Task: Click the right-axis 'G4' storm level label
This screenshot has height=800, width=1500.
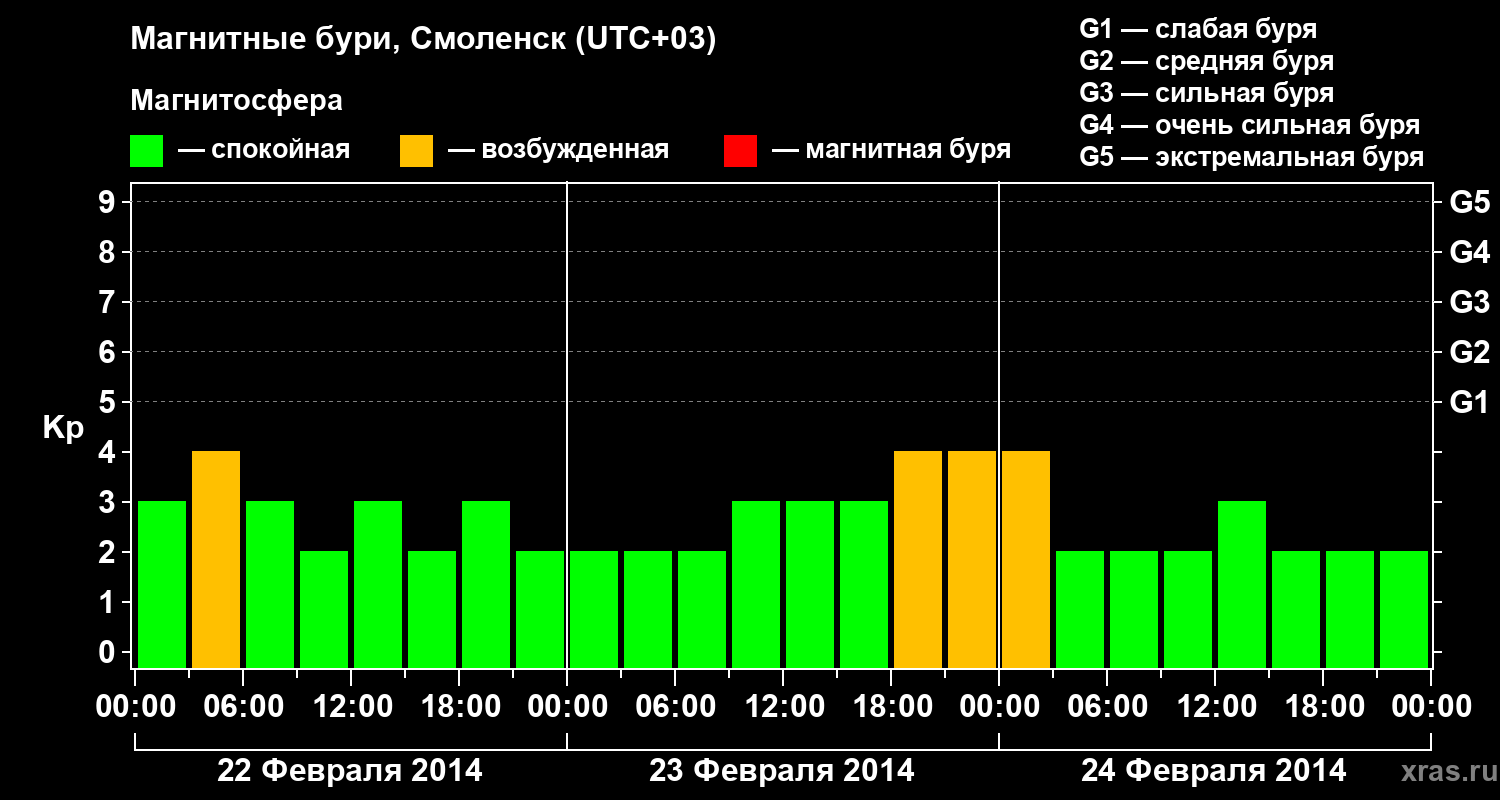Action: point(1469,253)
